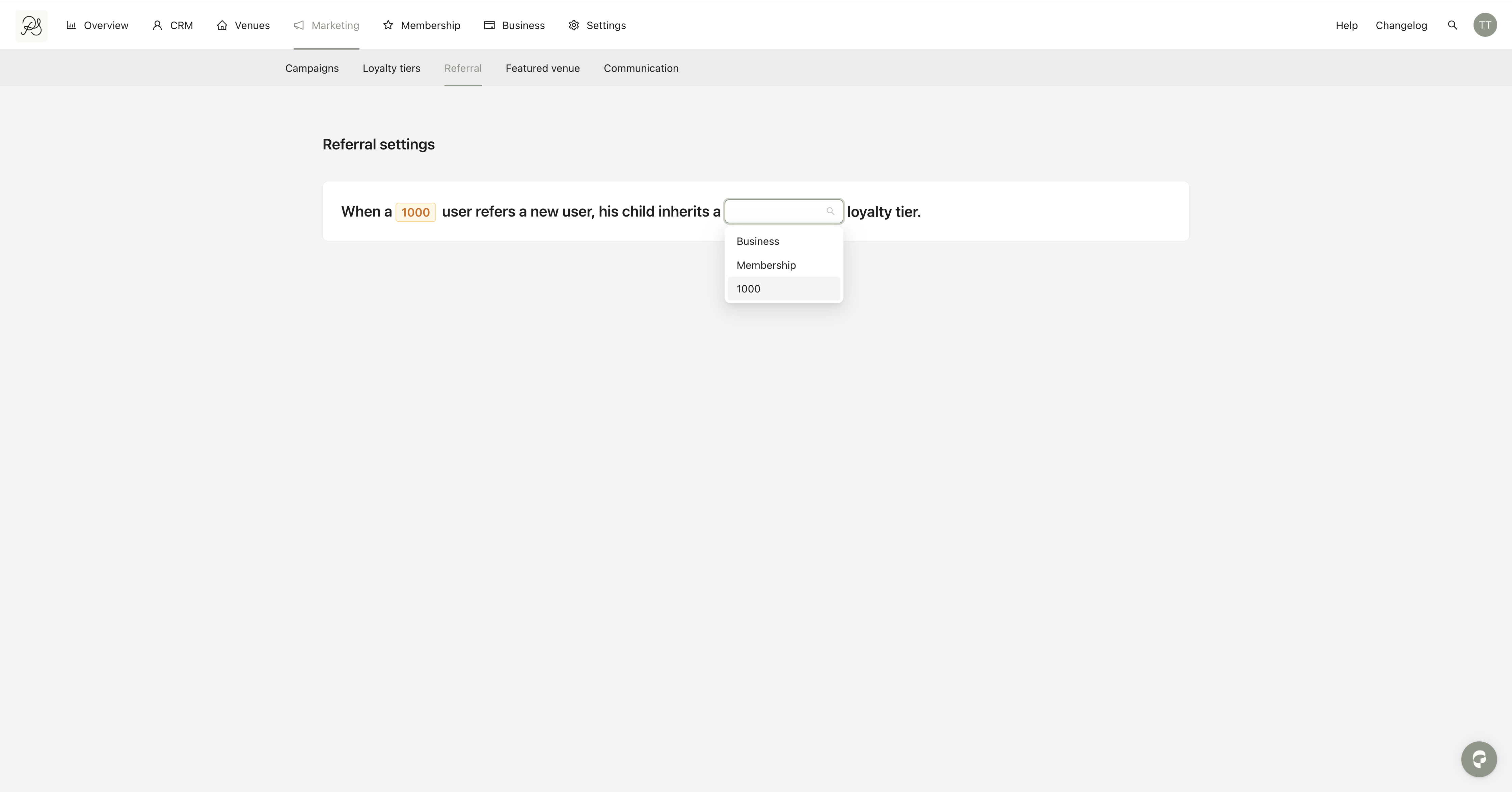Open the chat support bubble

click(x=1479, y=759)
